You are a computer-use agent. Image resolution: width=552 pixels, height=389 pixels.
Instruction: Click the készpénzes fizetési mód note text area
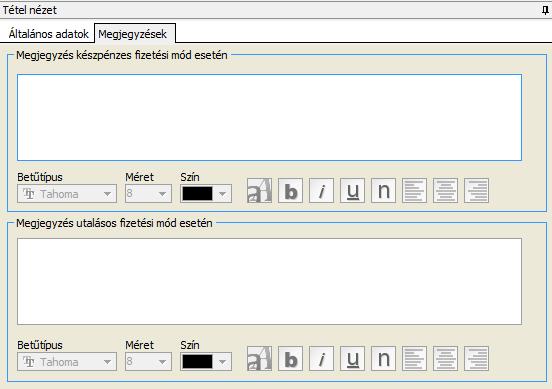(269, 117)
